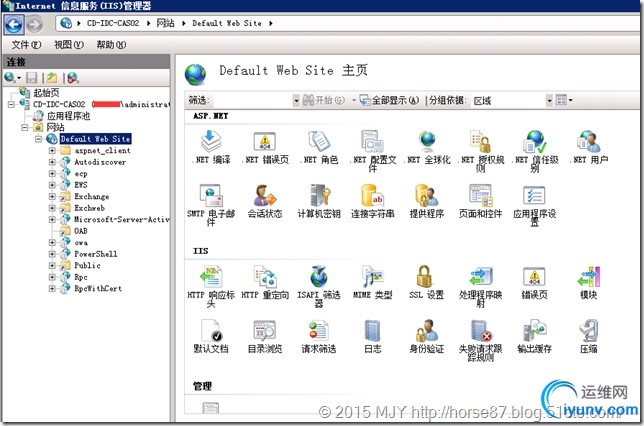Image resolution: width=644 pixels, height=426 pixels.
Task: Open 页面和控件 feature icon
Action: tap(481, 201)
